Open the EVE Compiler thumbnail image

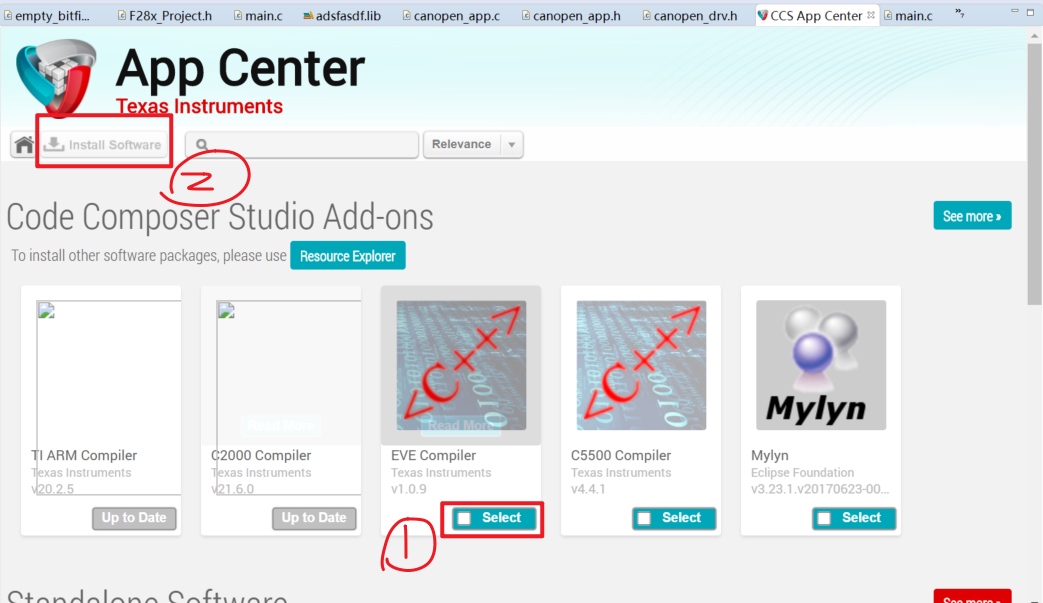(461, 365)
